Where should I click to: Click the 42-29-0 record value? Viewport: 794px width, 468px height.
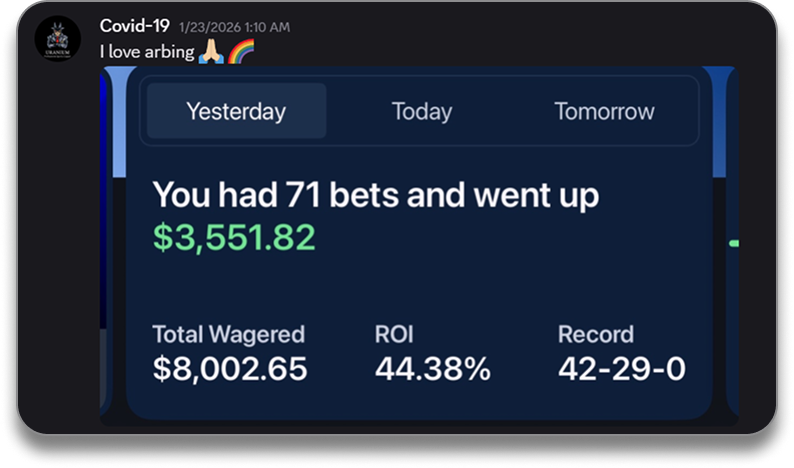(621, 368)
